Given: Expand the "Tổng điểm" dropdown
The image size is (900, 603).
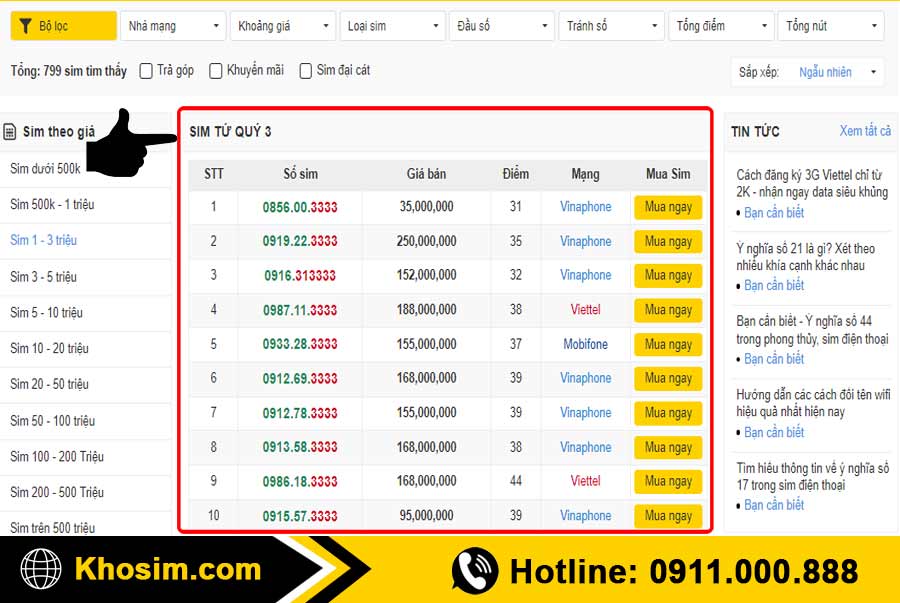Looking at the screenshot, I should pos(721,26).
